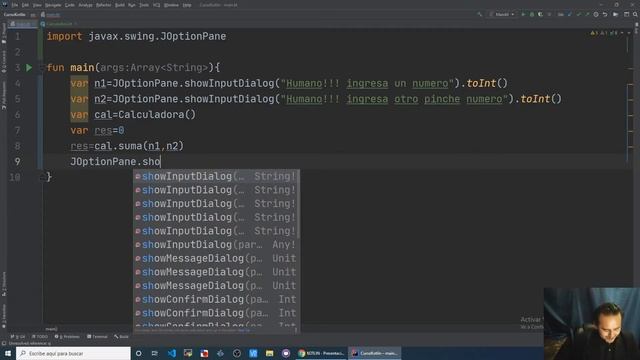Viewport: 640px width, 360px height.
Task: Open Search Everywhere magnifier icon
Action: (x=635, y=14)
